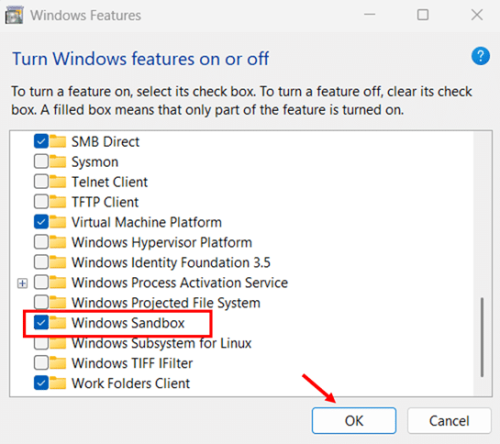Maximize the Windows Features window
The image size is (500, 444).
point(423,15)
